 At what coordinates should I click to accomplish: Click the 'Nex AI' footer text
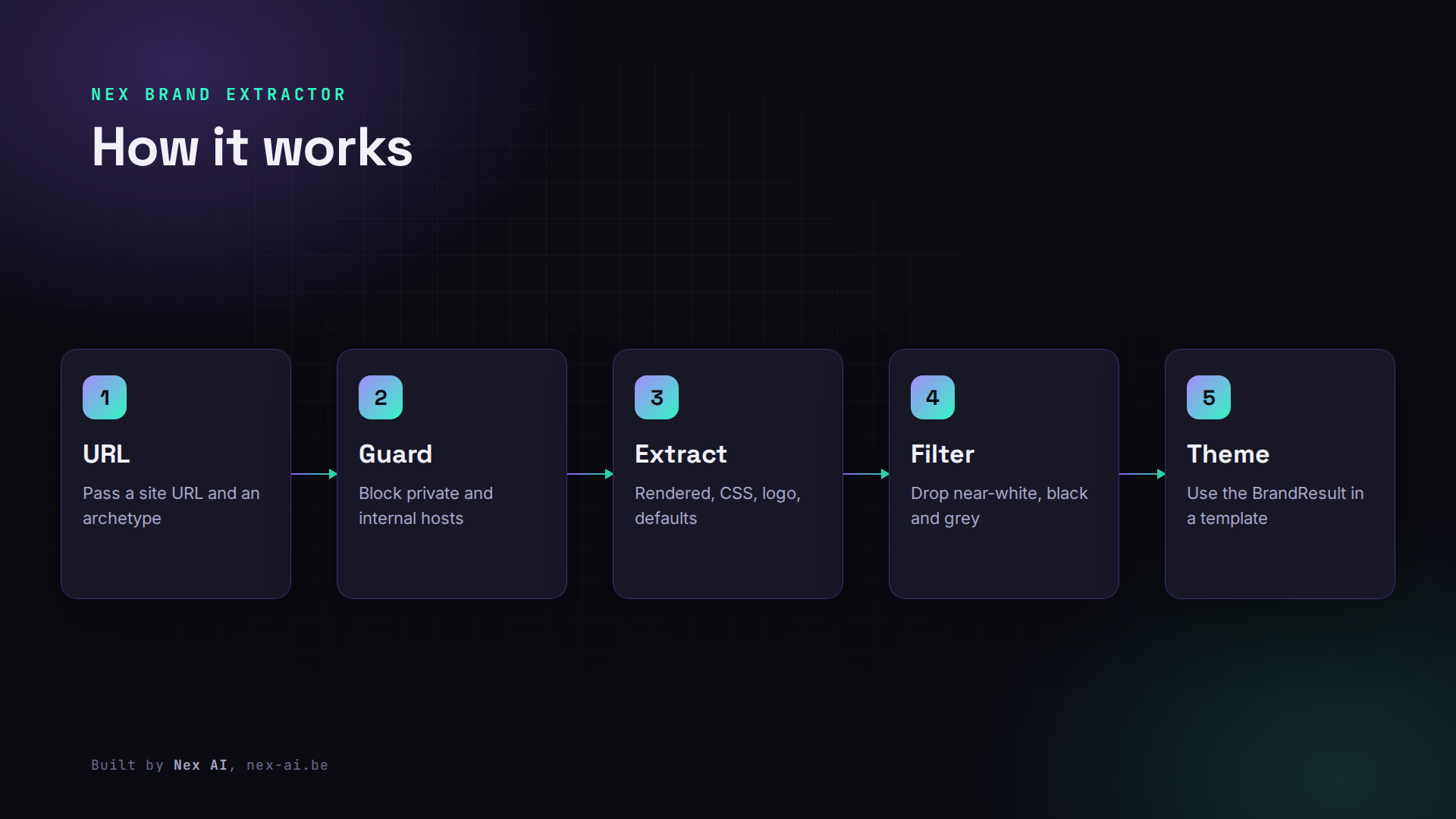pyautogui.click(x=200, y=765)
